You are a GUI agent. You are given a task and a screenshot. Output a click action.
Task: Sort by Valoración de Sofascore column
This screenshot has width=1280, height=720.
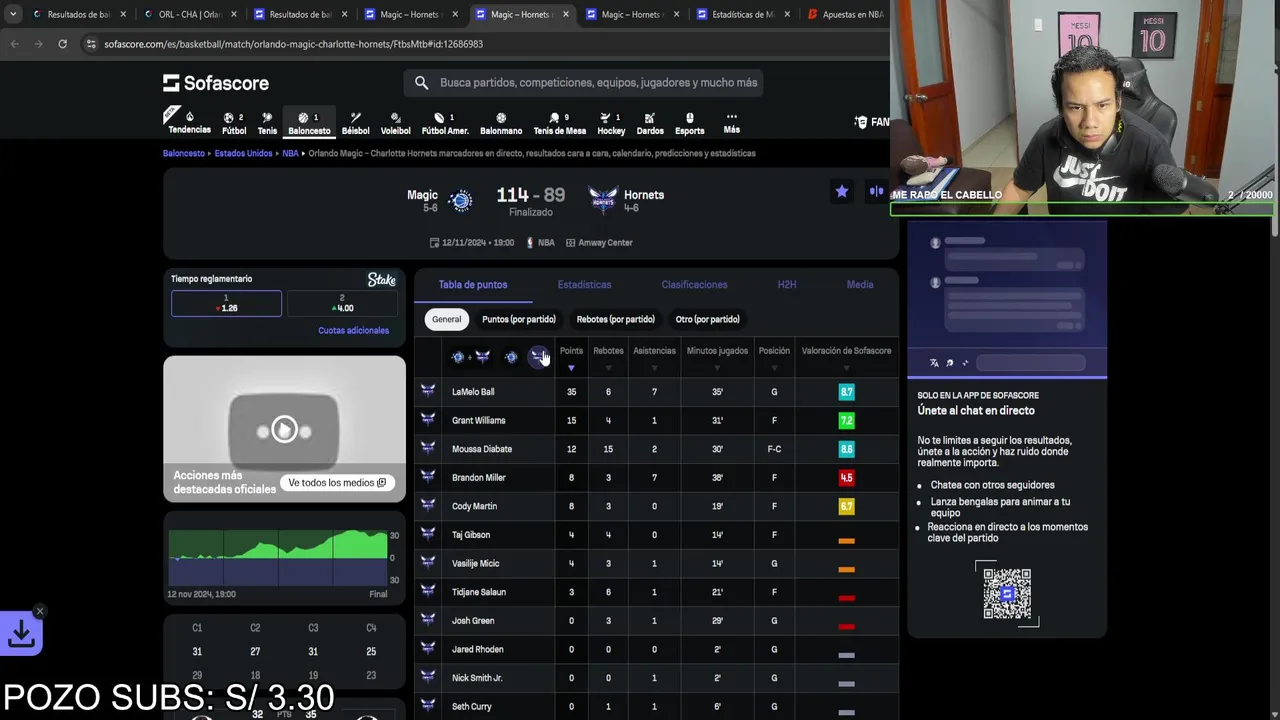[846, 356]
